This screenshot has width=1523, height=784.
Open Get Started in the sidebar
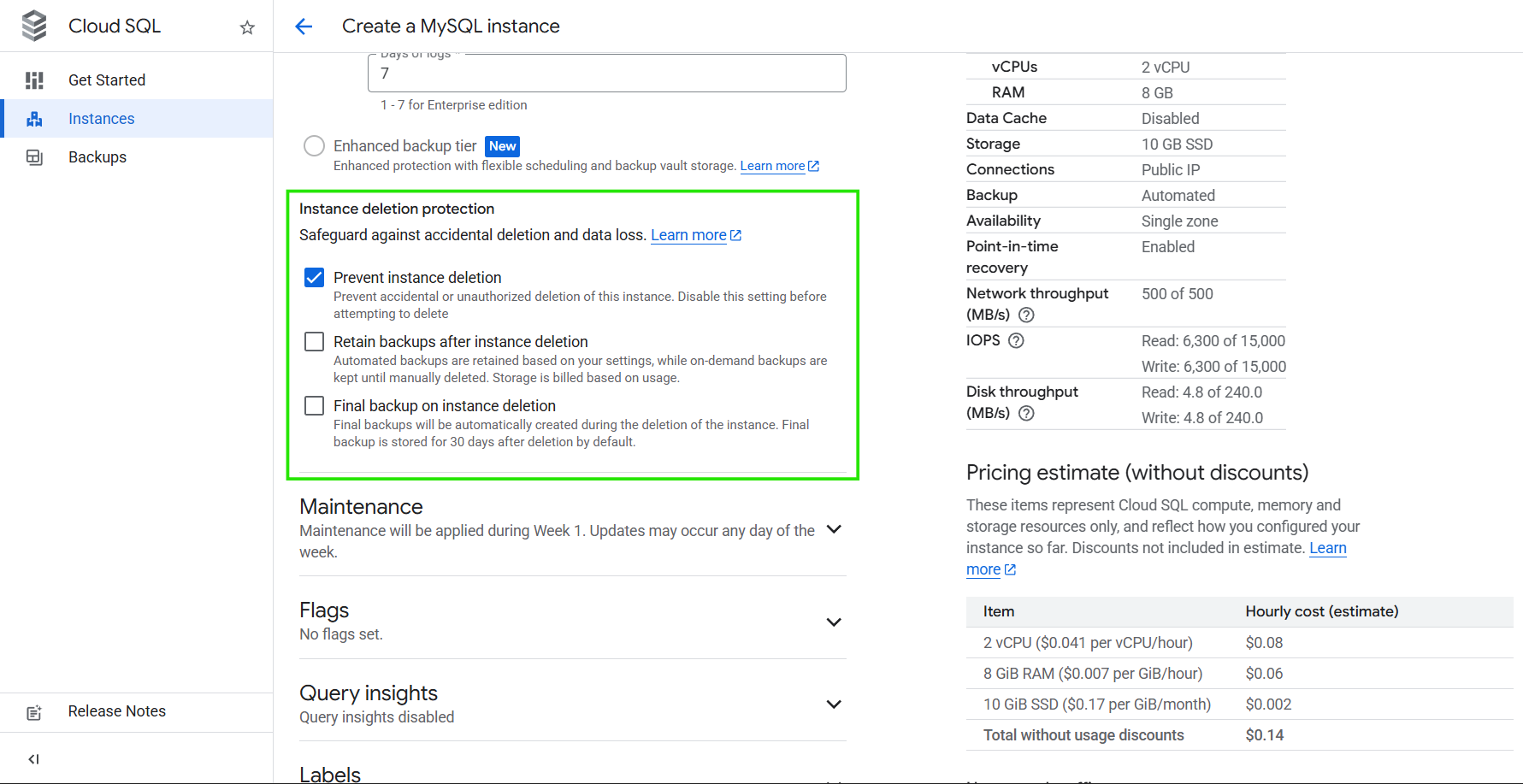coord(107,80)
